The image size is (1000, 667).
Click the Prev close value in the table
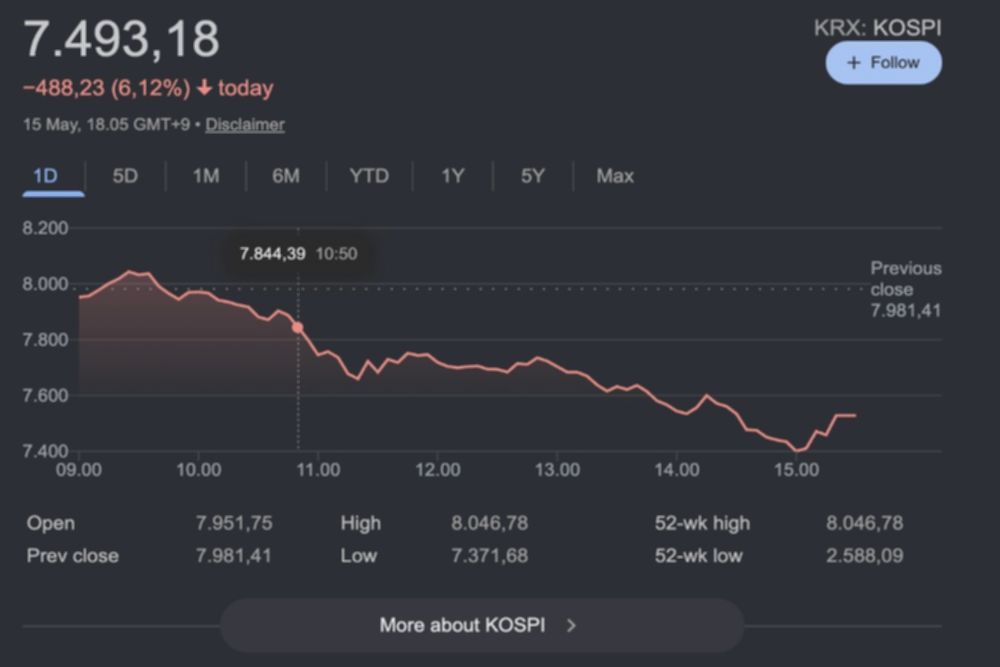pyautogui.click(x=233, y=555)
